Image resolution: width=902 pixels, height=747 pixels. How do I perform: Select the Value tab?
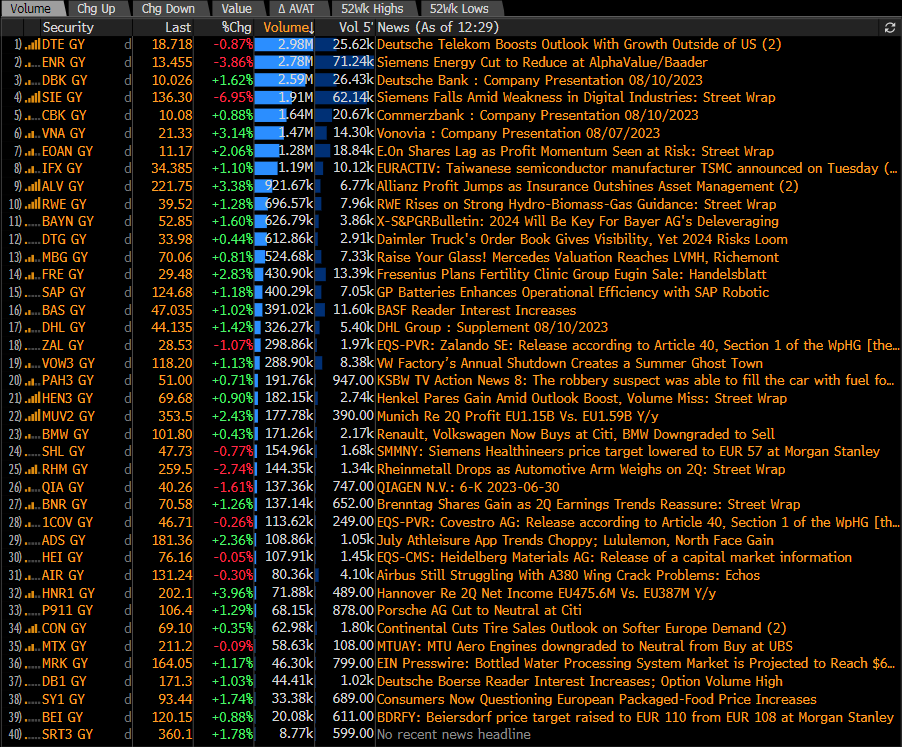pos(236,9)
